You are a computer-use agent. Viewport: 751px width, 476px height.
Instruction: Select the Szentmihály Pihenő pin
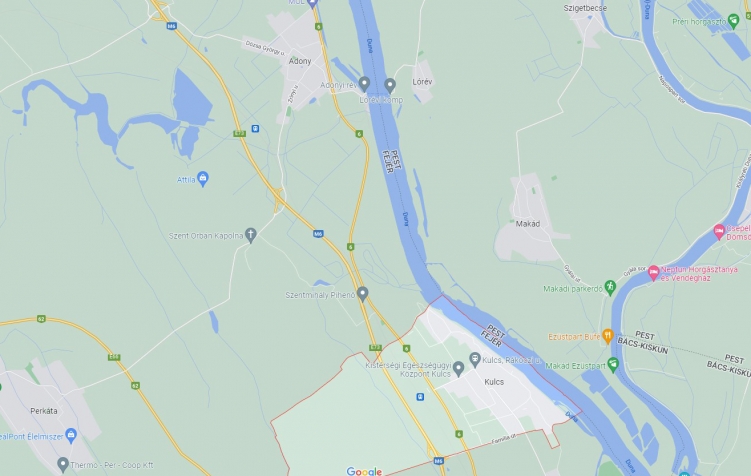click(x=363, y=294)
